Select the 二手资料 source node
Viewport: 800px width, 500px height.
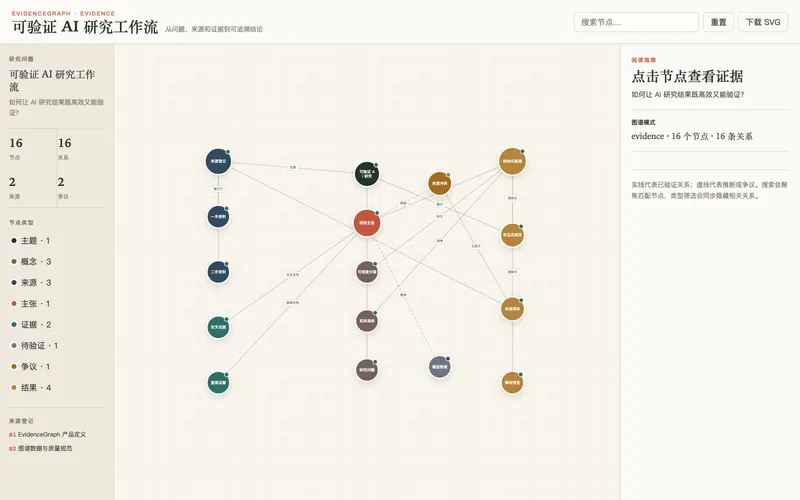pos(218,272)
